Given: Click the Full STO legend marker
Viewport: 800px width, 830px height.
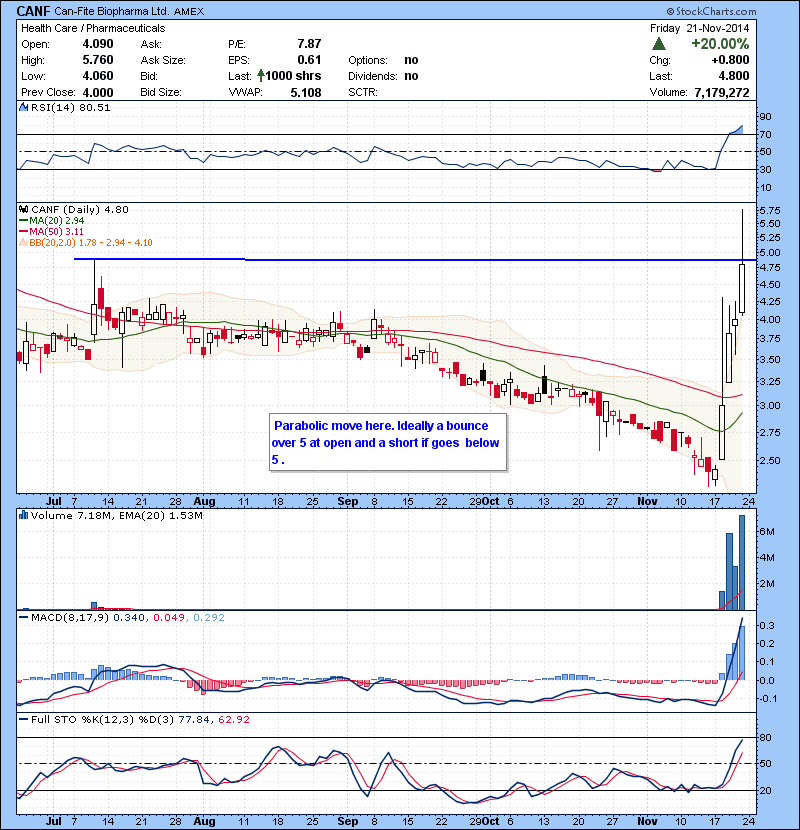Looking at the screenshot, I should [x=23, y=719].
